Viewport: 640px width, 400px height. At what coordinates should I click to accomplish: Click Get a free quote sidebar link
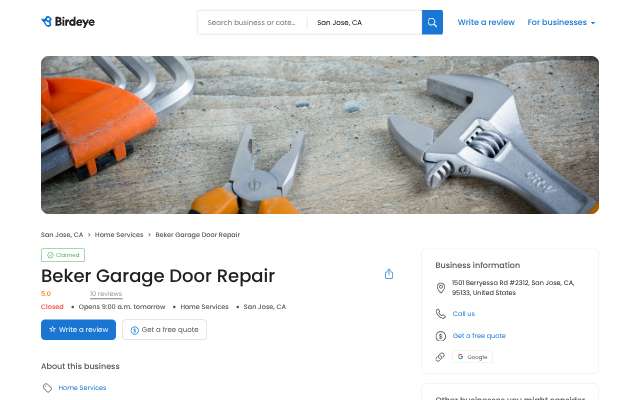[479, 336]
